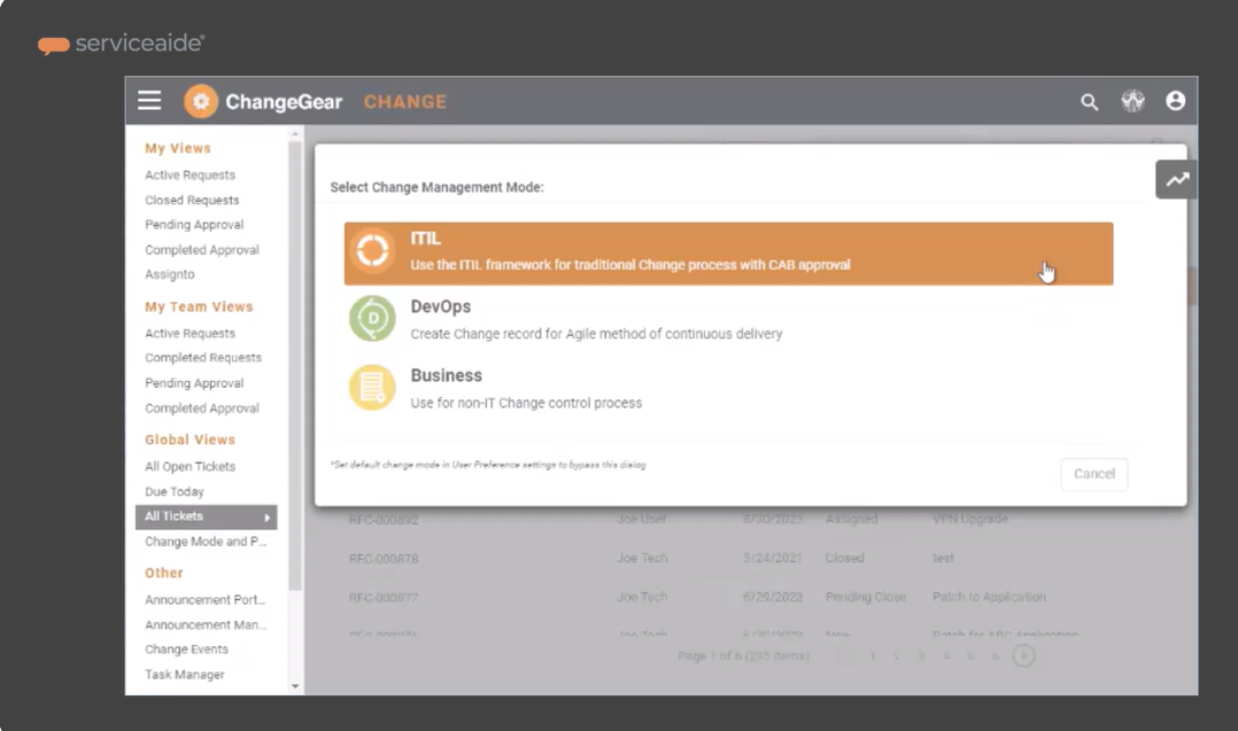Screen dimensions: 1238x731
Task: Open the Announcement Man... item
Action: (206, 625)
